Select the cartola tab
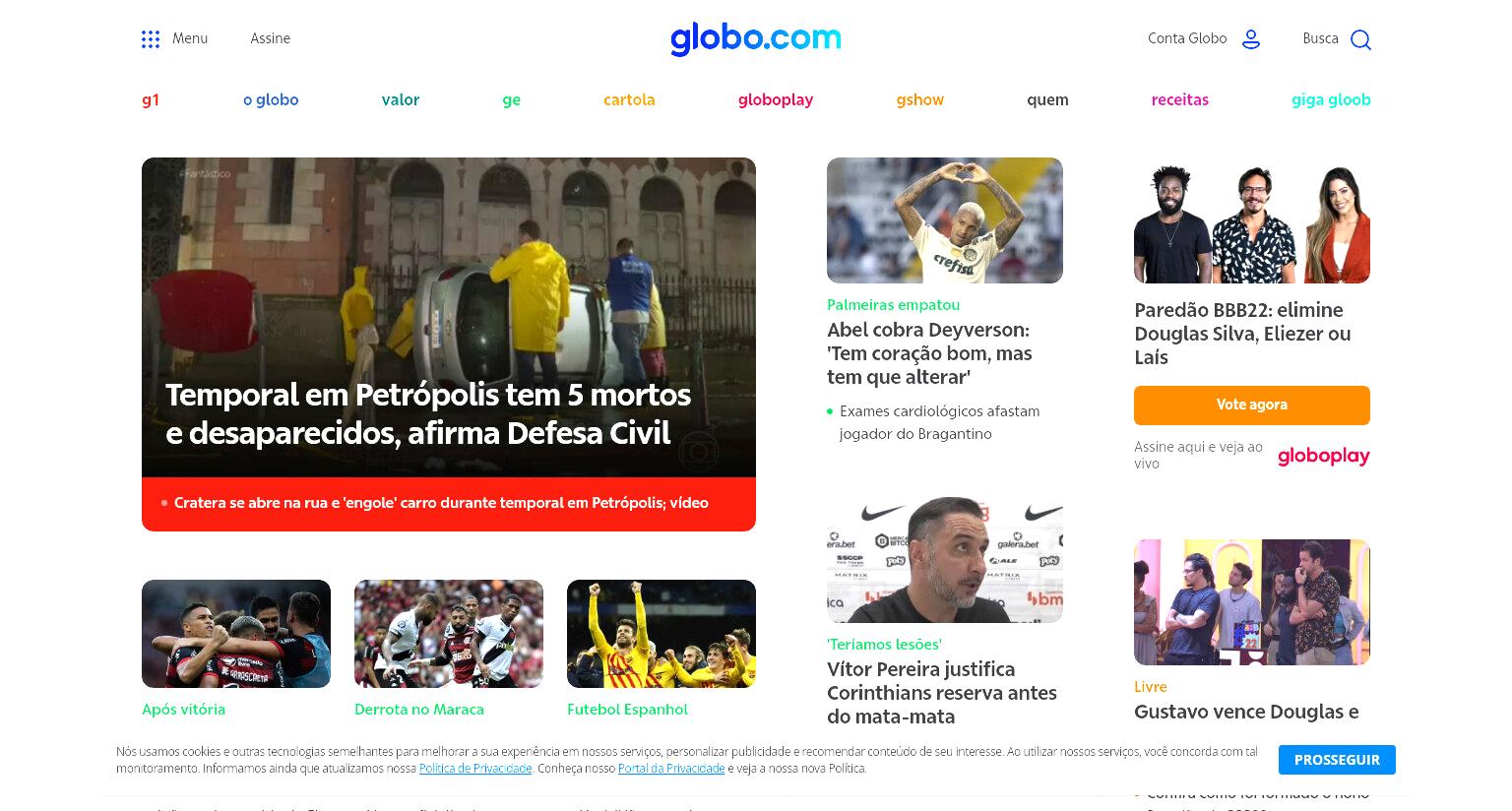This screenshot has height=811, width=1512. click(x=629, y=99)
